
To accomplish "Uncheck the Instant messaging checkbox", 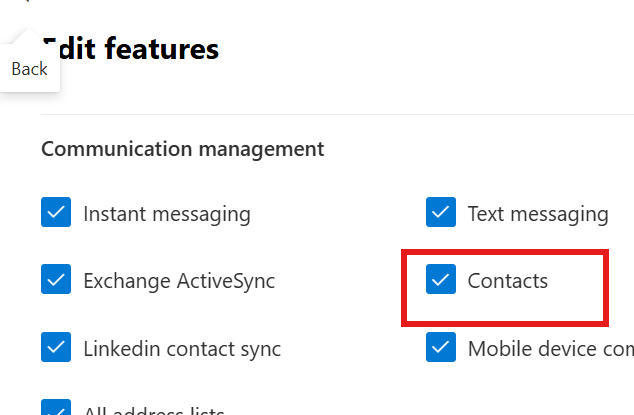I will point(56,212).
